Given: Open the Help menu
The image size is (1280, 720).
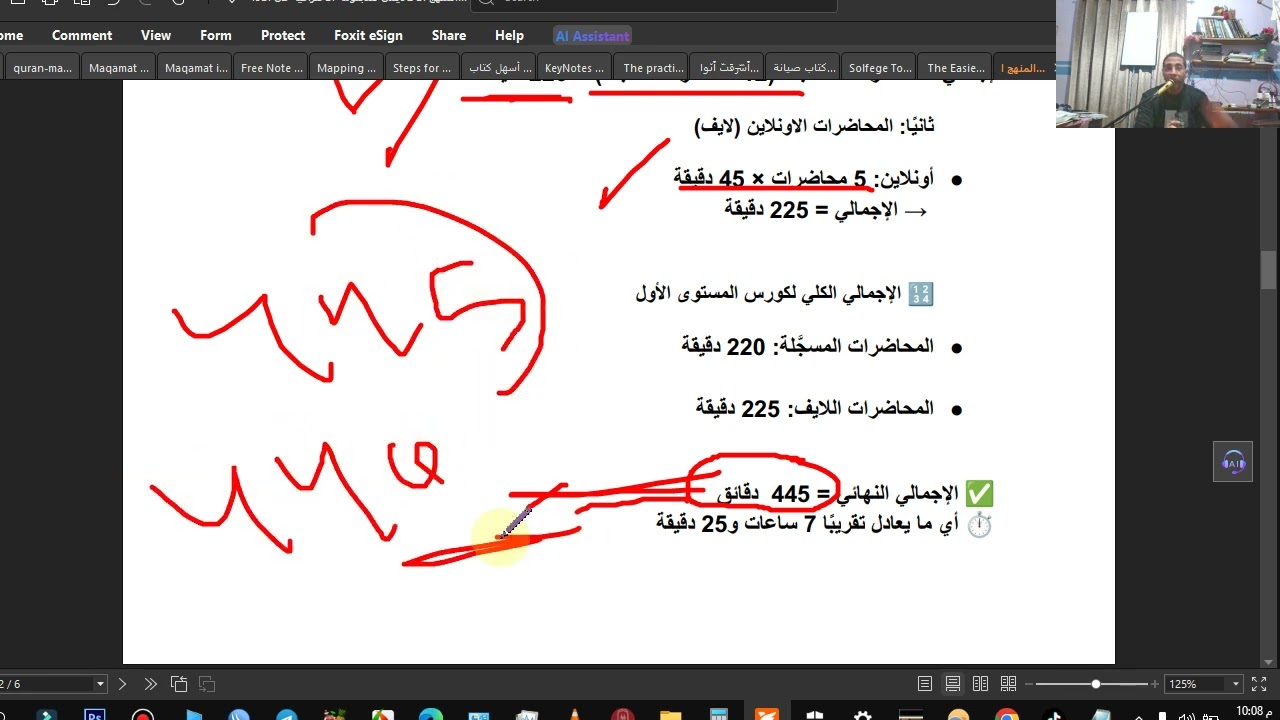Looking at the screenshot, I should pos(509,35).
